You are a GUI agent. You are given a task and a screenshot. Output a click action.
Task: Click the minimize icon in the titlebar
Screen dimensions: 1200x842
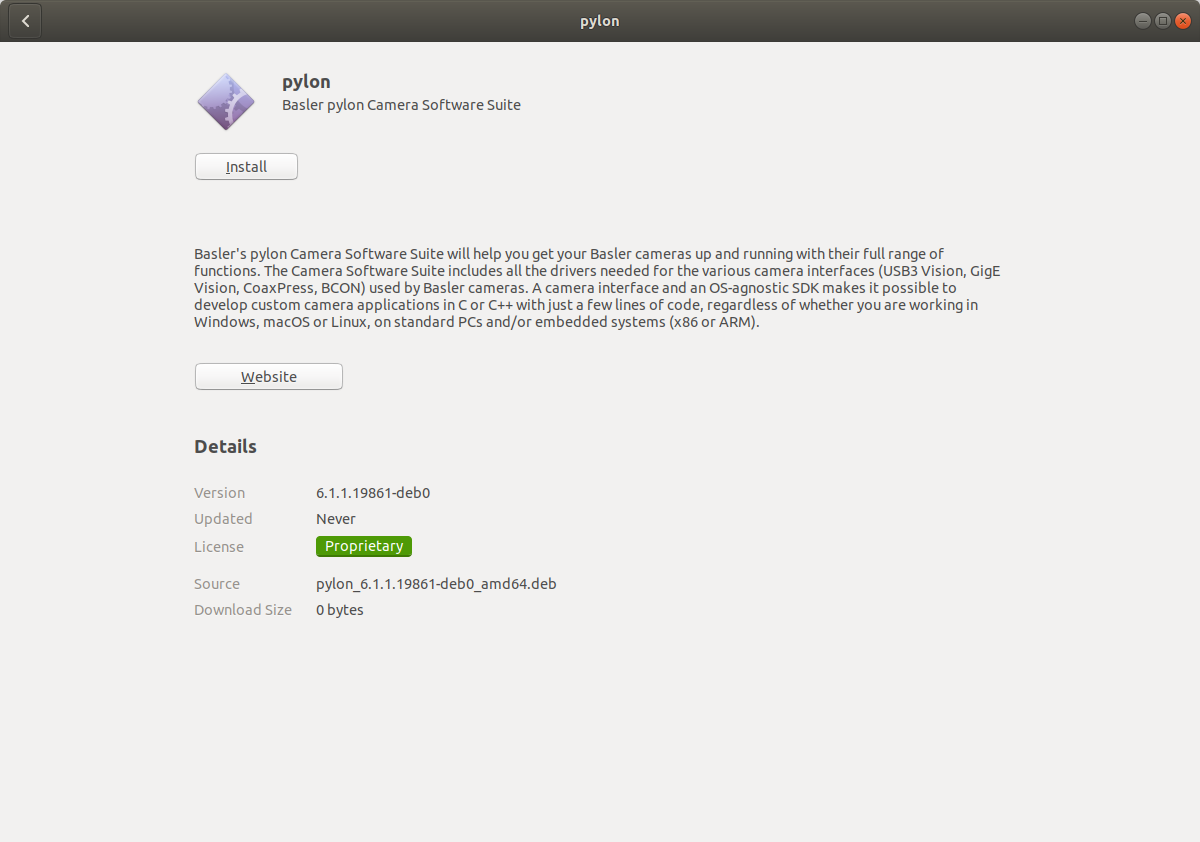(x=1142, y=20)
